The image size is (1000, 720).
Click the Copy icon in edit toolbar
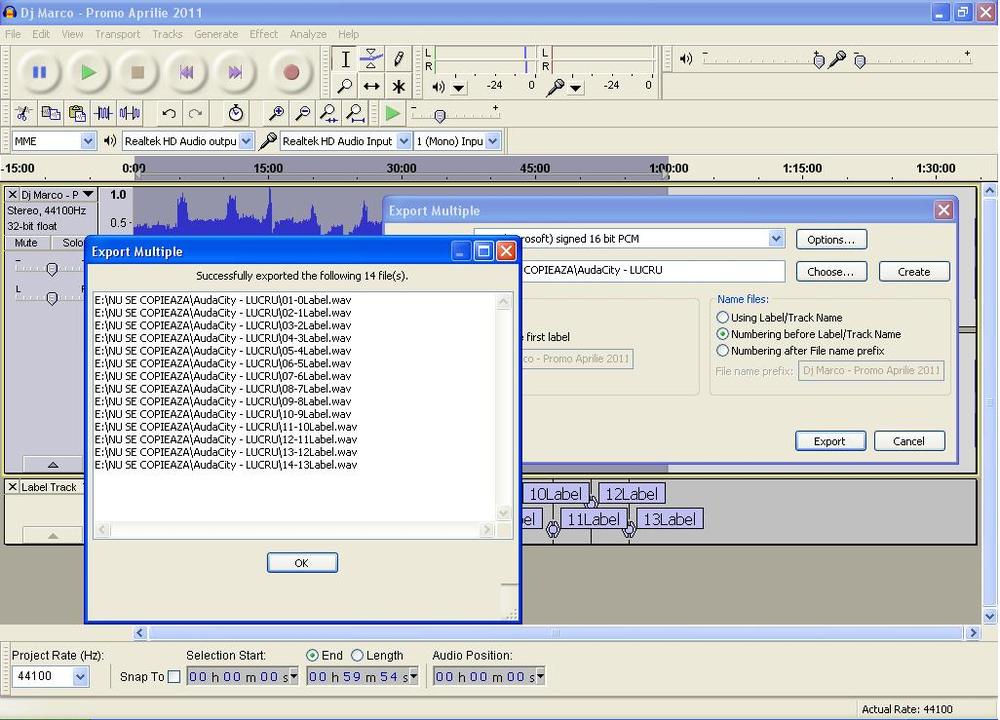[50, 114]
